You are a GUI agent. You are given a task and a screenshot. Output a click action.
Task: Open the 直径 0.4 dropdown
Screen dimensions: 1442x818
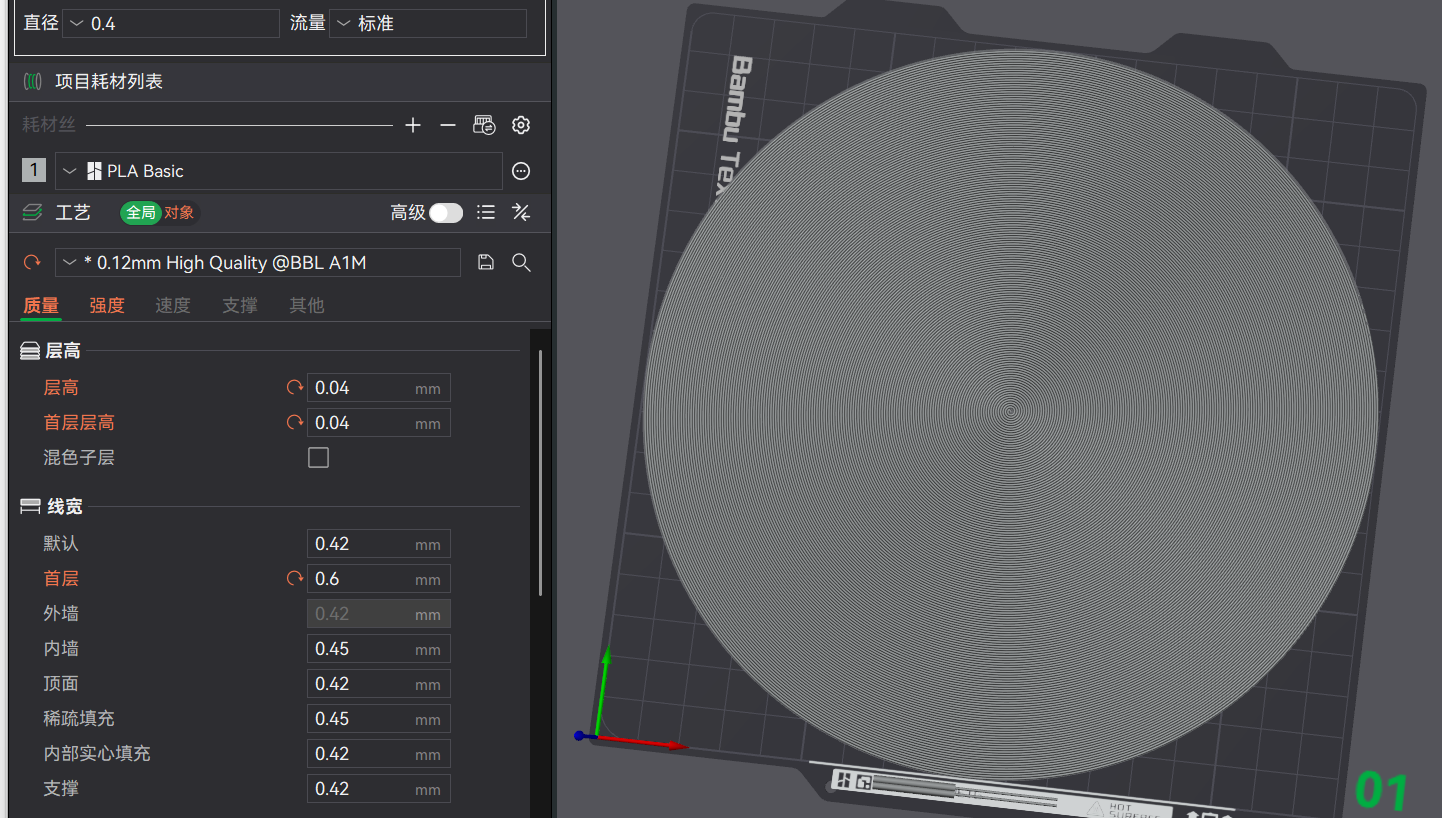point(171,23)
